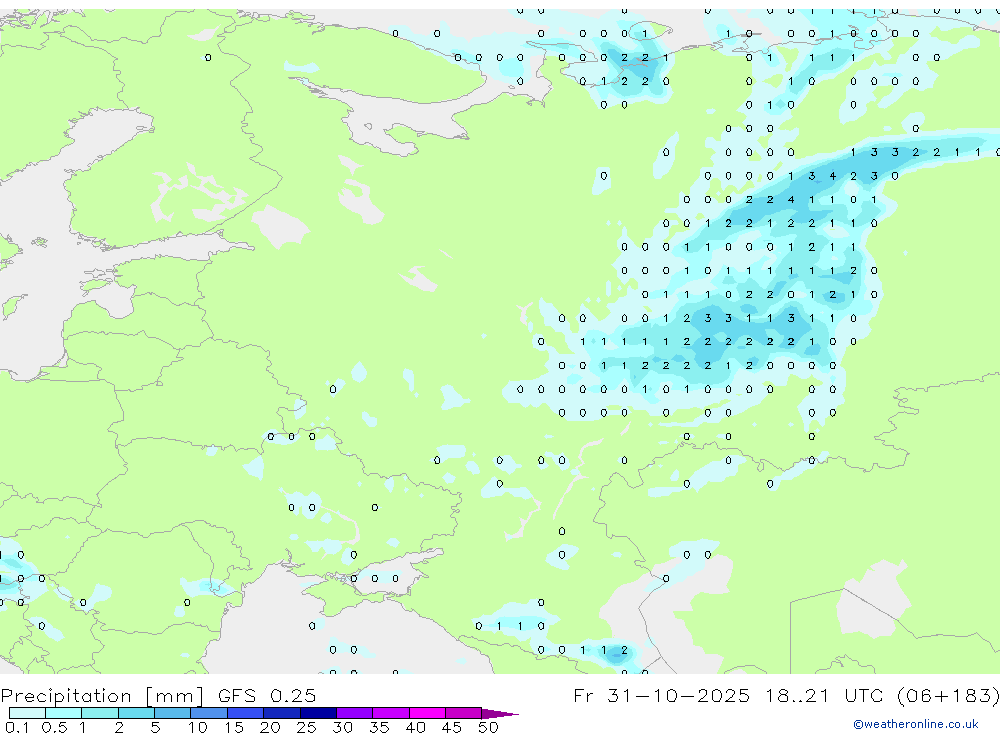Screen dimensions: 1000x733
Task: Choose the 15–20 mm legend color swatch
Action: point(246,713)
